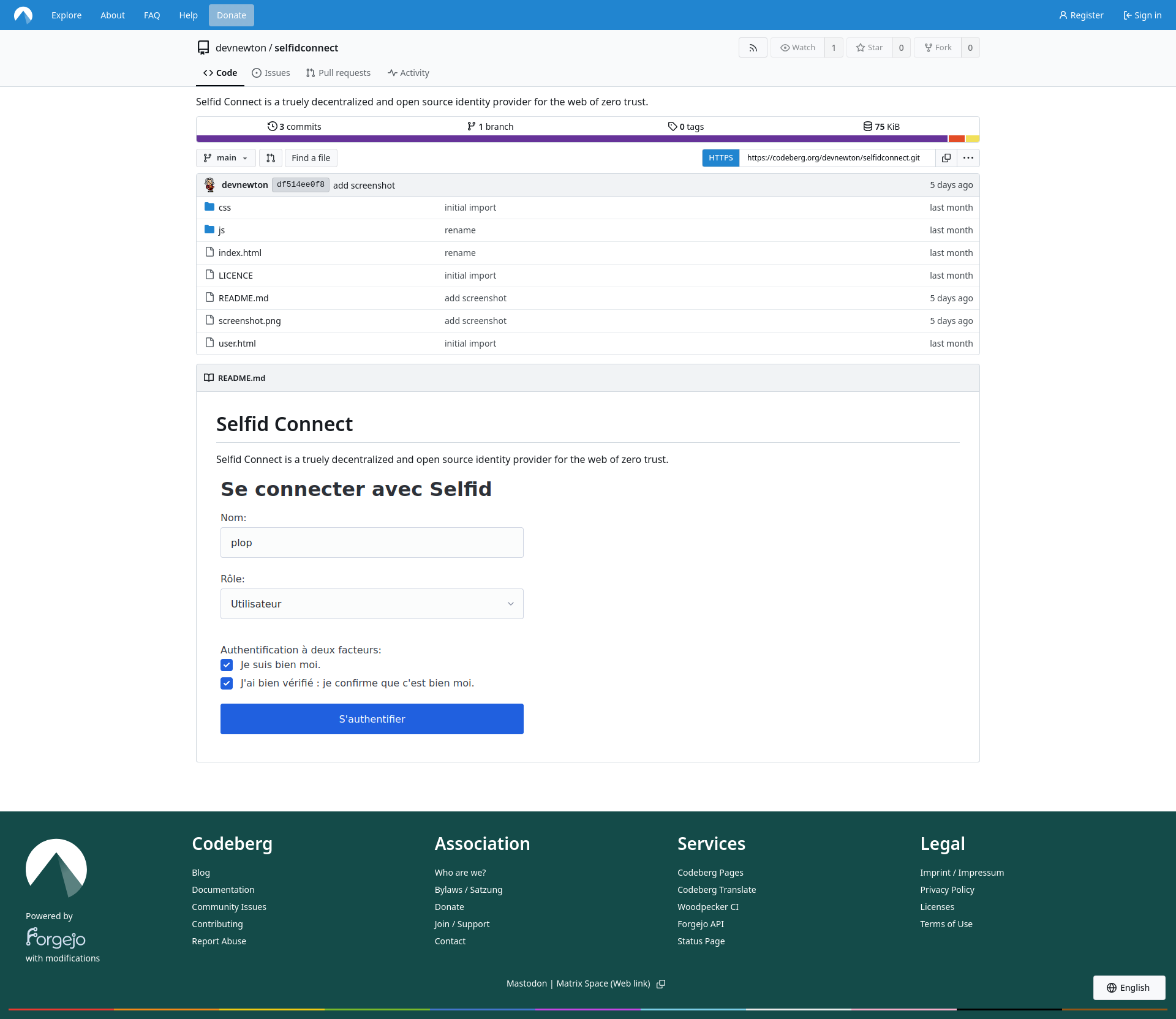The width and height of the screenshot is (1176, 1019).
Task: Watch the repository
Action: 797,48
